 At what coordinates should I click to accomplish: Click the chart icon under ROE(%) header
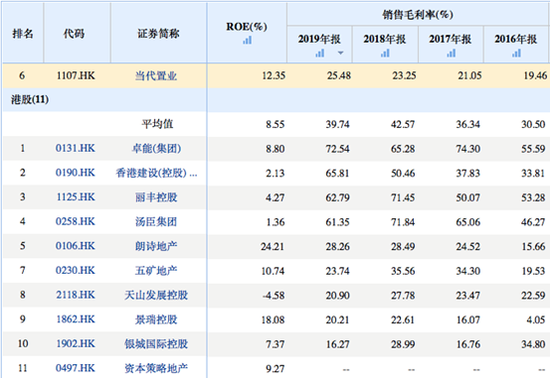247,40
